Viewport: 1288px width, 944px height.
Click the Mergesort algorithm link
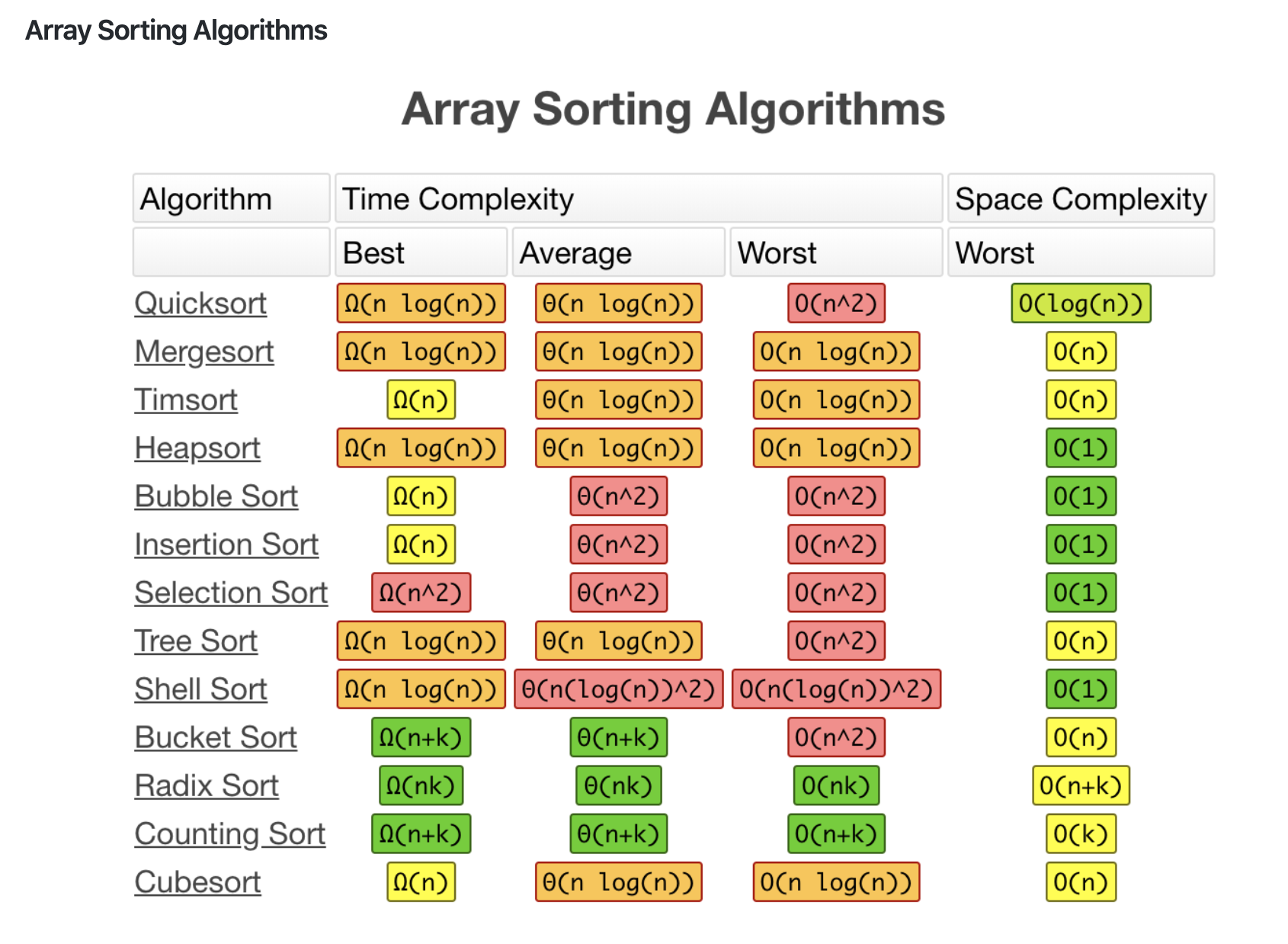[x=203, y=352]
